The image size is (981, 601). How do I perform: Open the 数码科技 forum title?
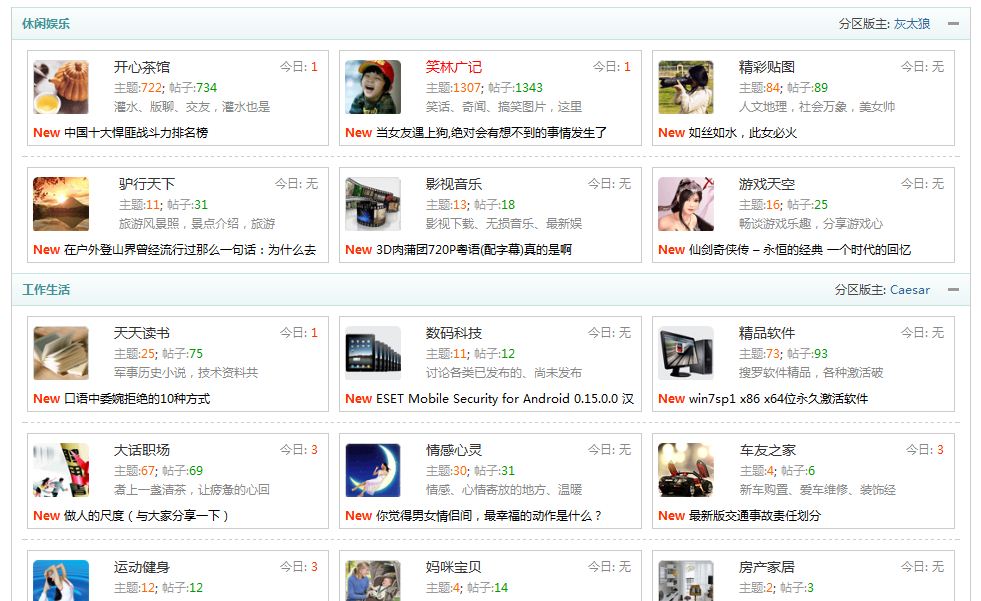454,333
